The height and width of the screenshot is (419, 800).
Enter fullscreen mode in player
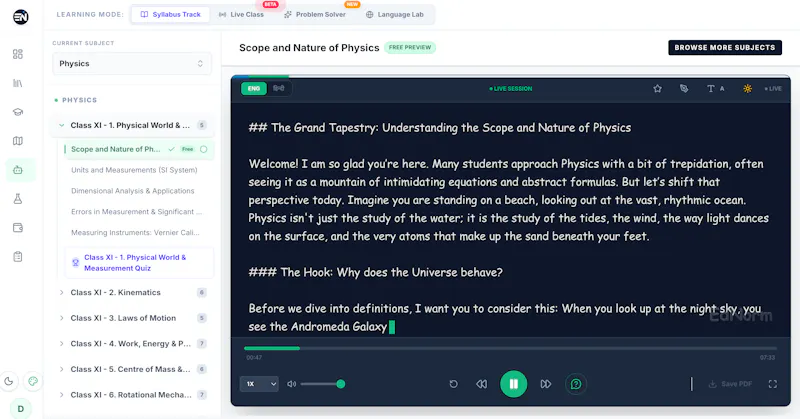772,384
